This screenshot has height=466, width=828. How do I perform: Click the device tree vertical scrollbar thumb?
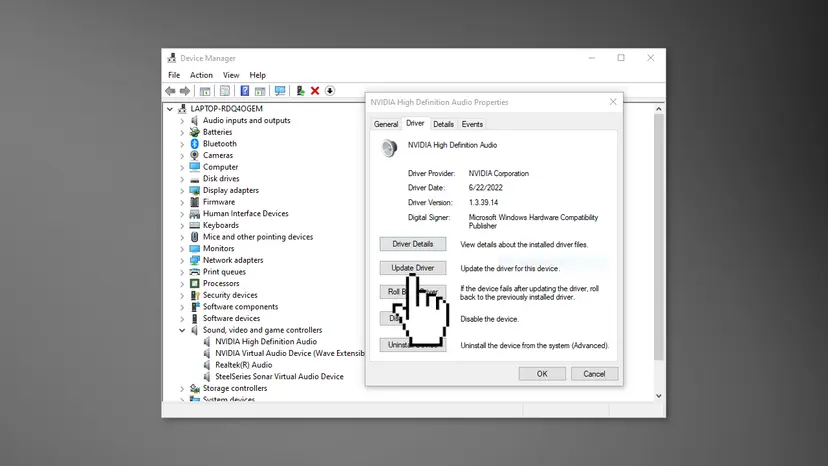658,237
